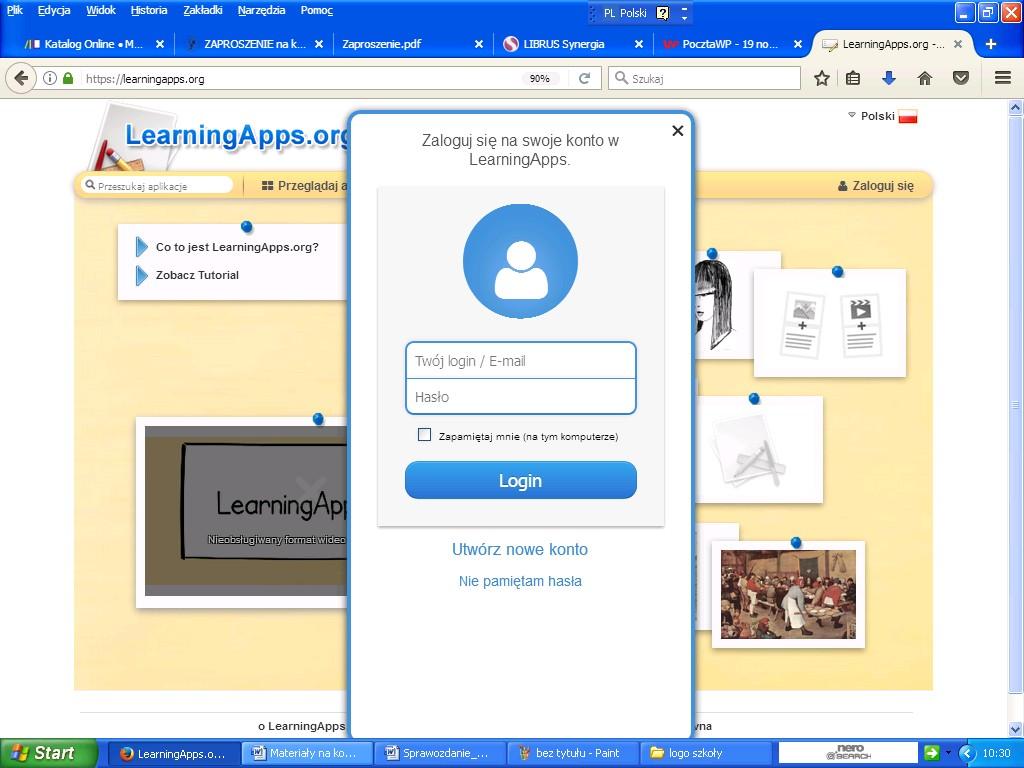Click the Twój login / E-mail field
The width and height of the screenshot is (1024, 768).
[x=520, y=360]
